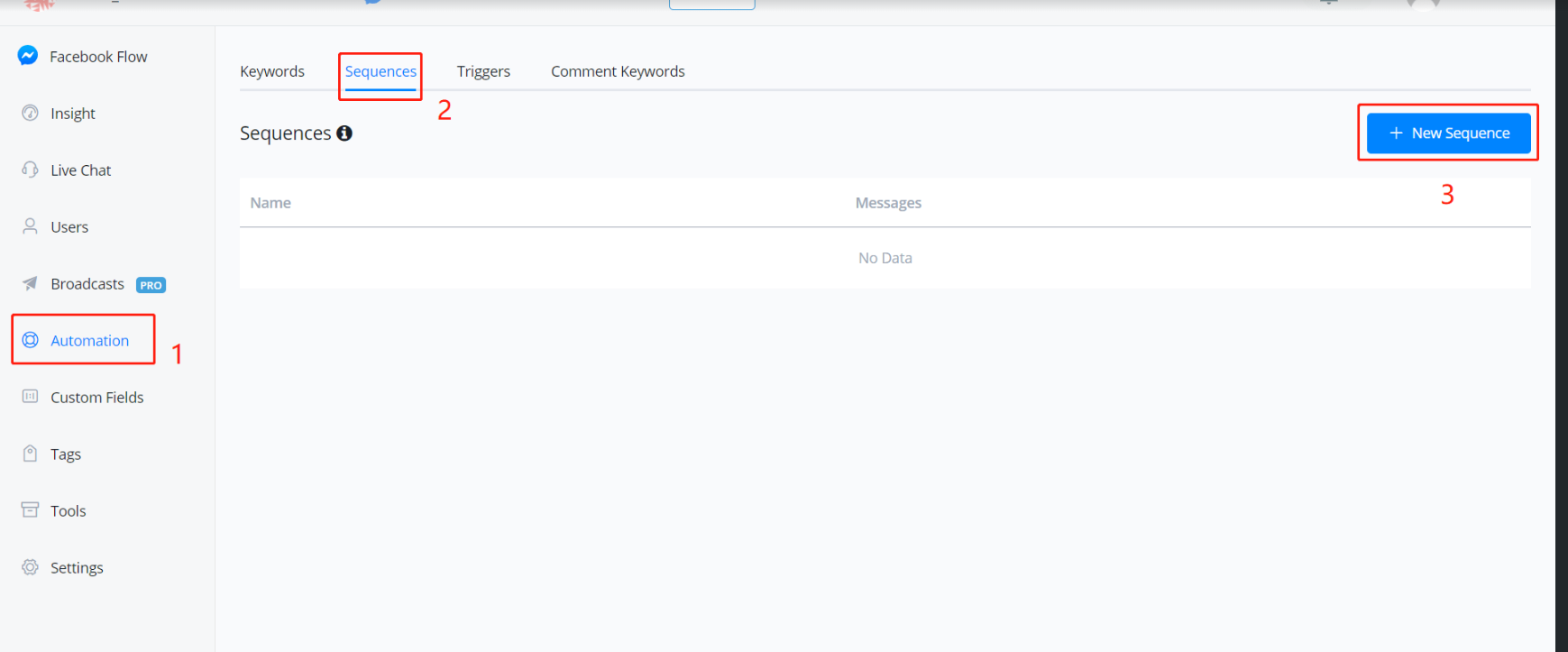Go to the Comment Keywords tab
This screenshot has width=1568, height=652.
[618, 71]
